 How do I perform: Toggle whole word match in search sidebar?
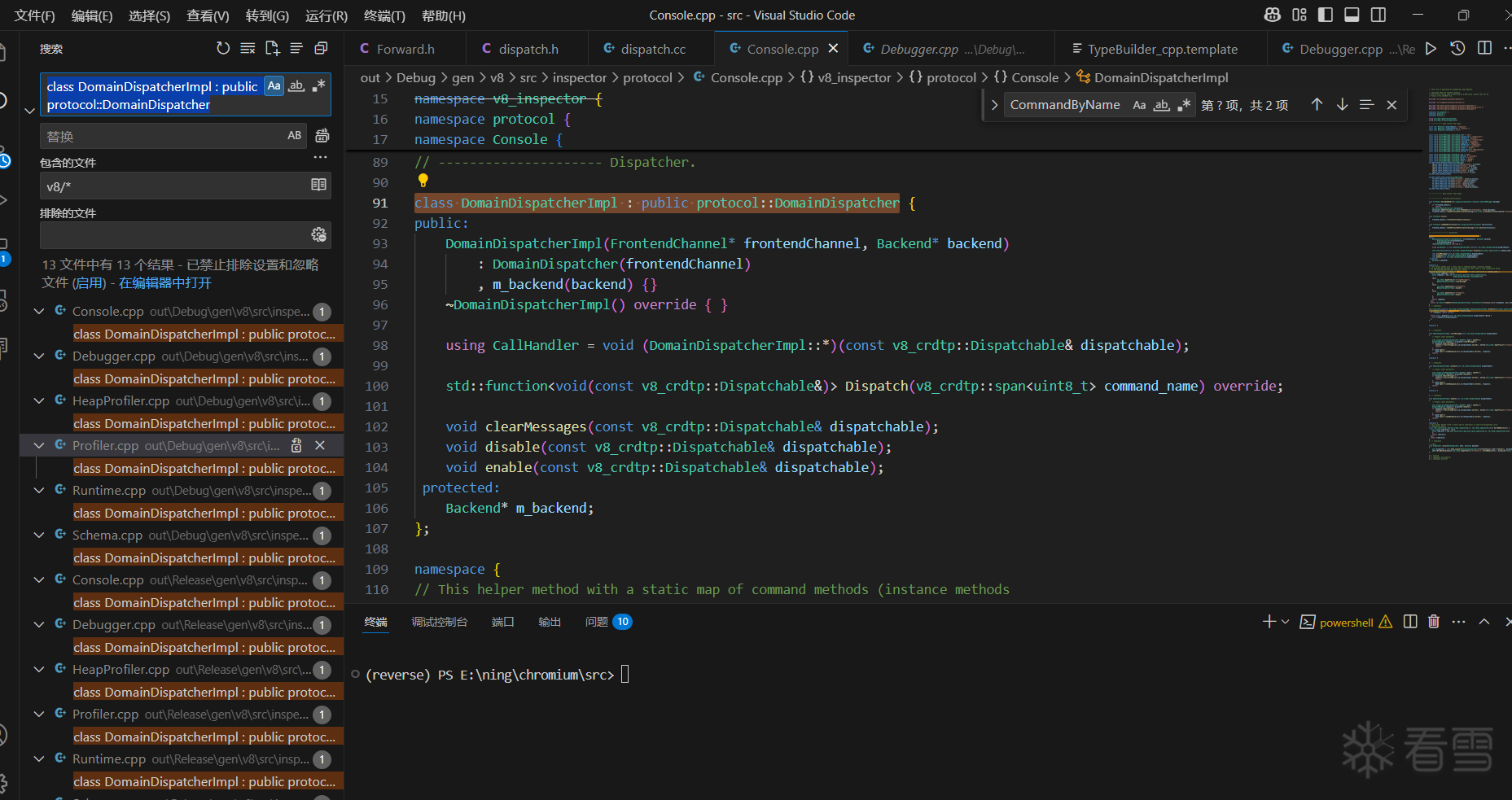click(296, 86)
